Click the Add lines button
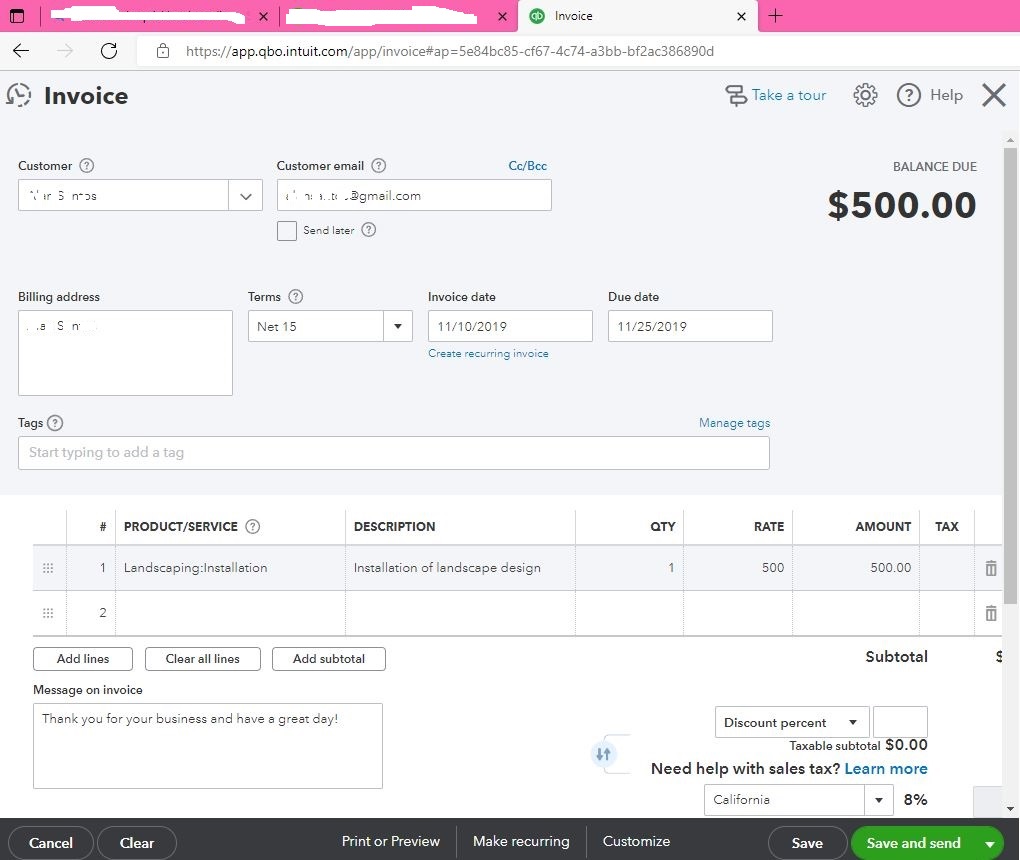The height and width of the screenshot is (860, 1020). 83,659
